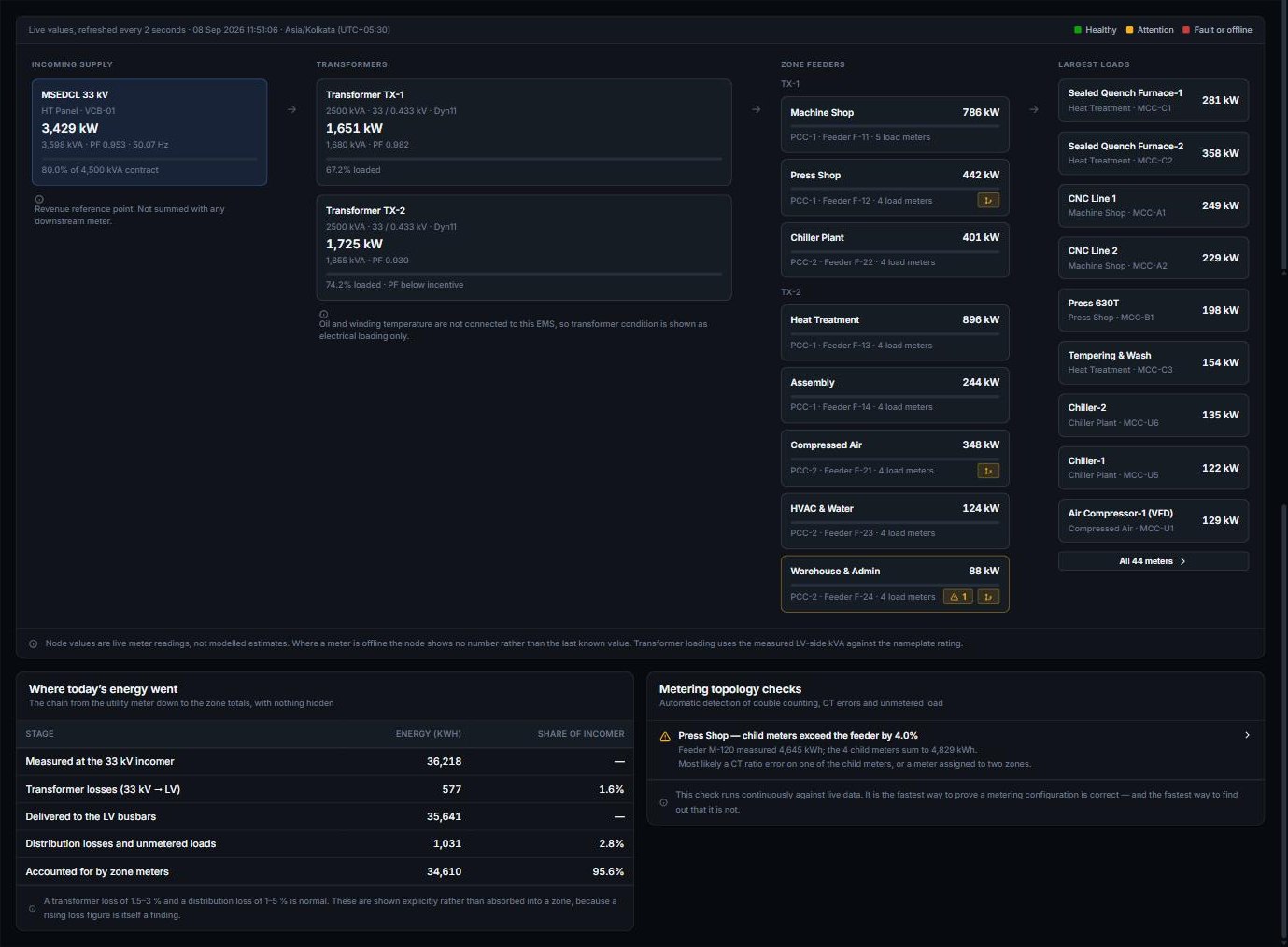Viewport: 1288px width, 947px height.
Task: Open Press 630T load card
Action: coord(1154,310)
